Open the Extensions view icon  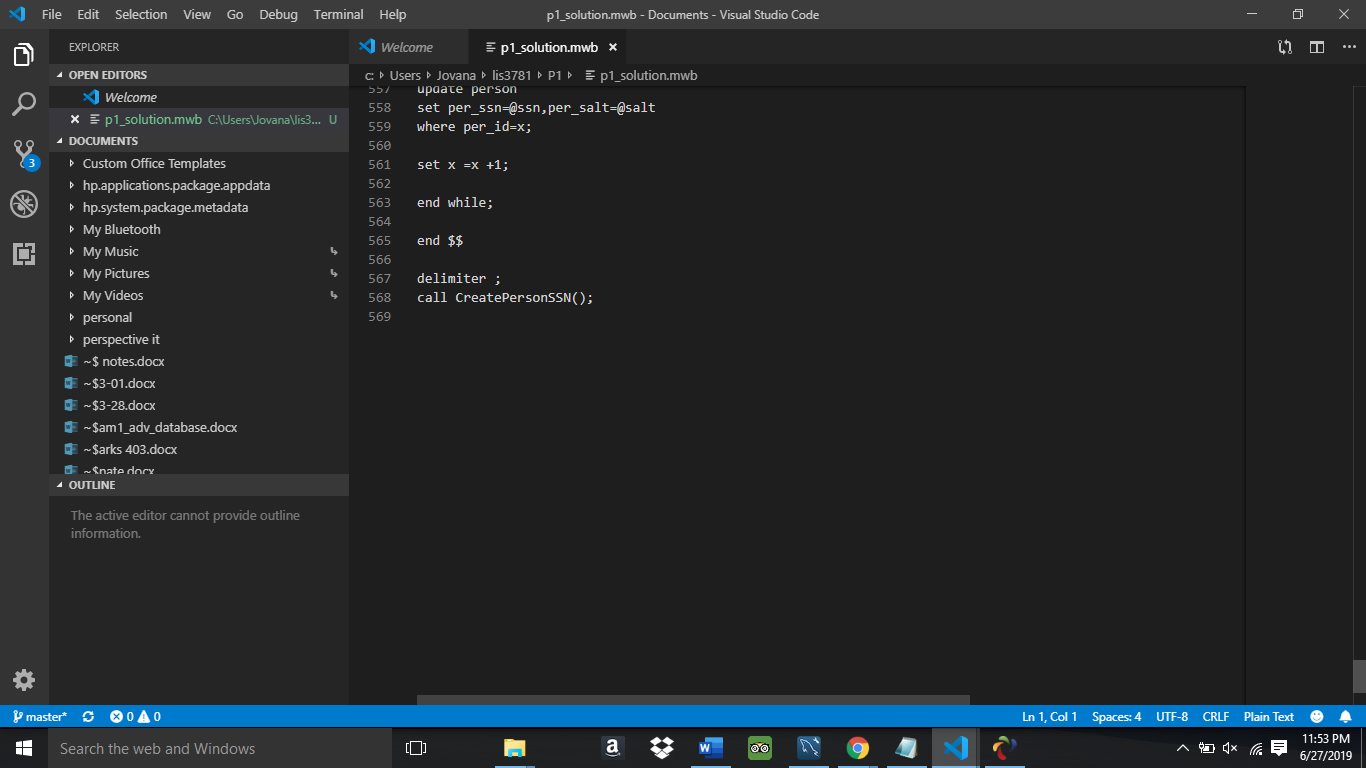point(24,254)
